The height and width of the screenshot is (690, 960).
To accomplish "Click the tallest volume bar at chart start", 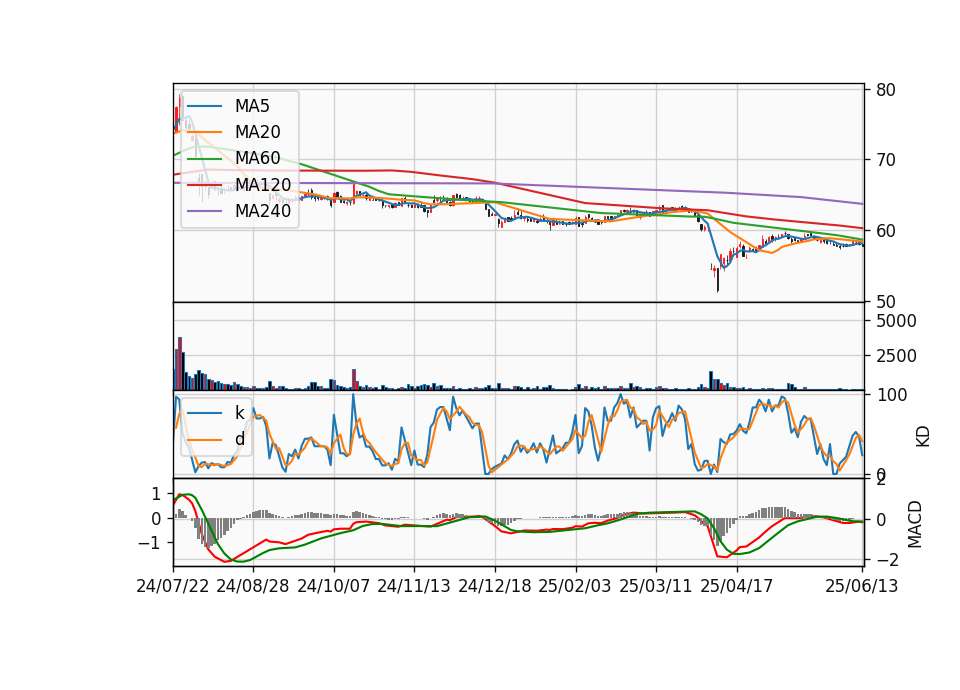I will (x=180, y=364).
